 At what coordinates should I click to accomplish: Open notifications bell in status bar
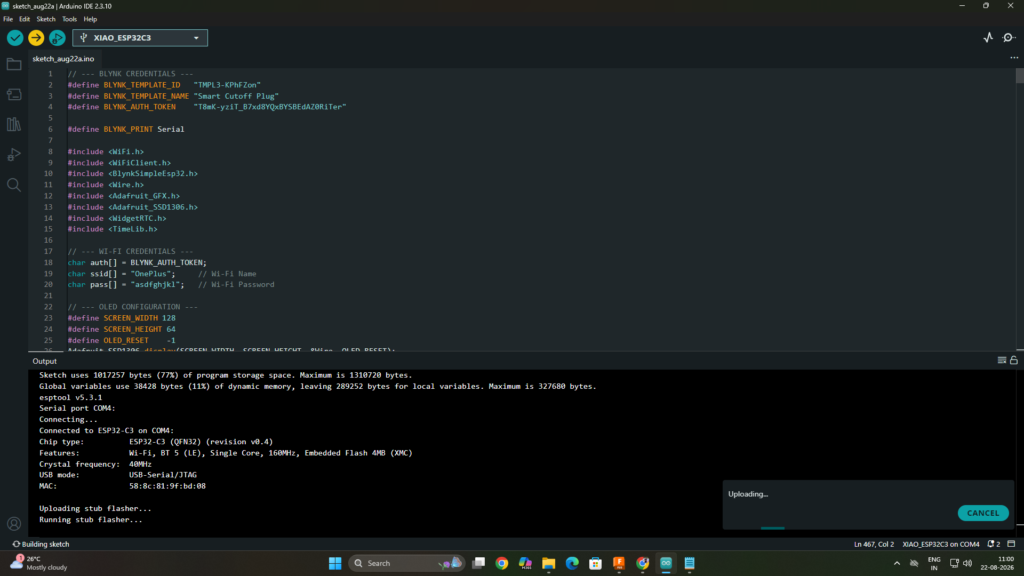(993, 544)
